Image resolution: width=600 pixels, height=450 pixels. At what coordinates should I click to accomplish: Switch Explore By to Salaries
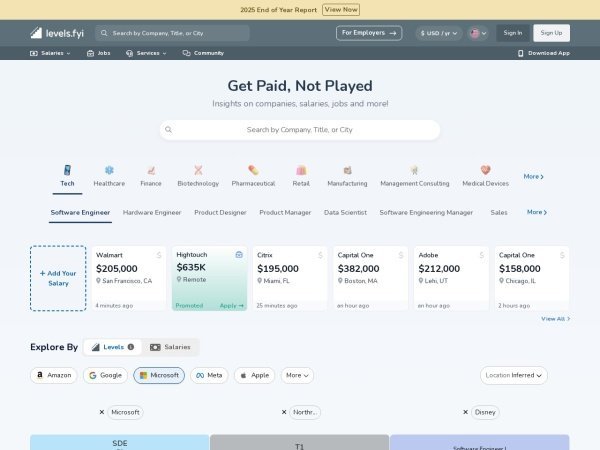[170, 347]
